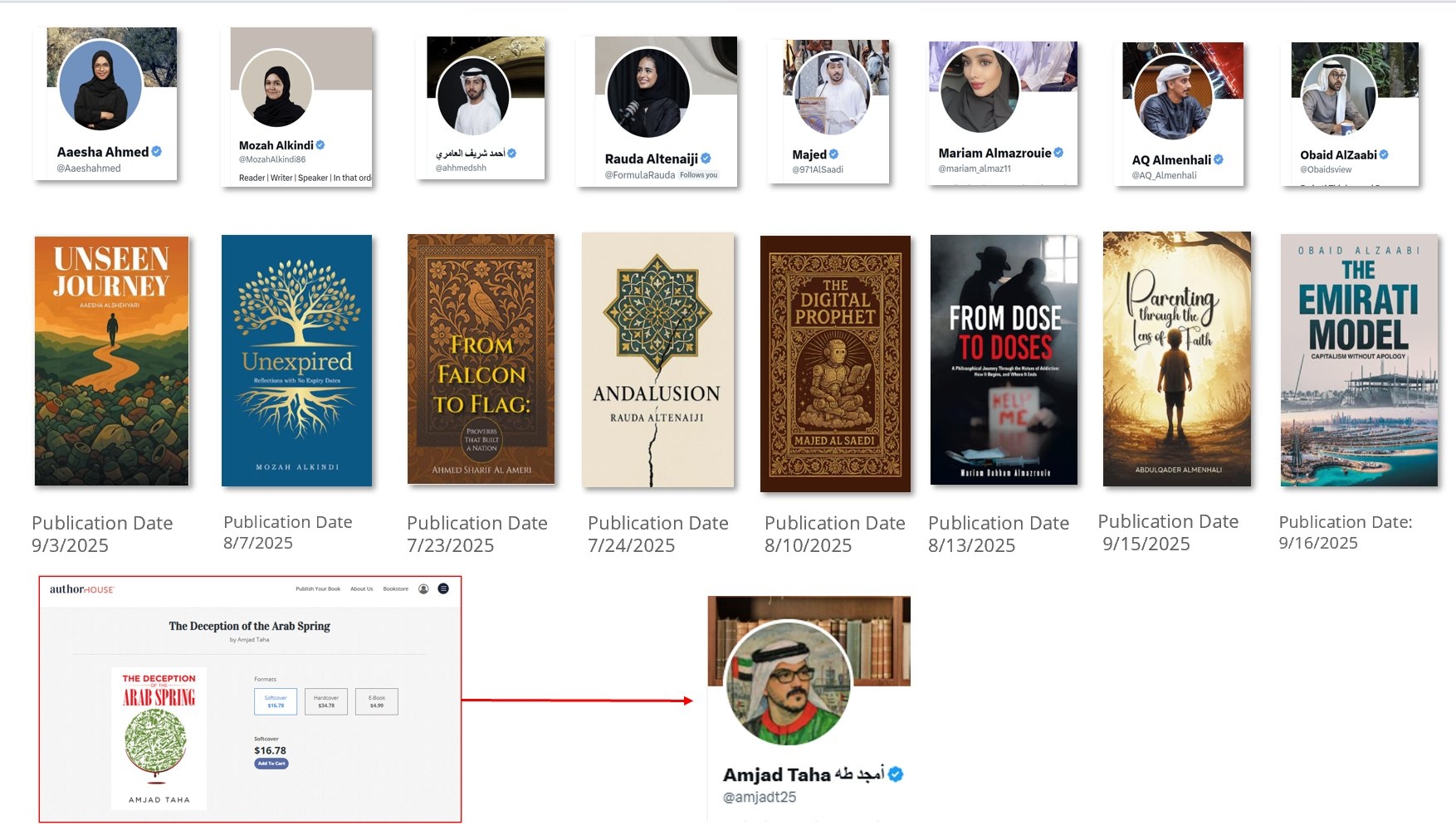1456x830 pixels.
Task: Open The Emirati Model book cover
Action: tap(1359, 360)
